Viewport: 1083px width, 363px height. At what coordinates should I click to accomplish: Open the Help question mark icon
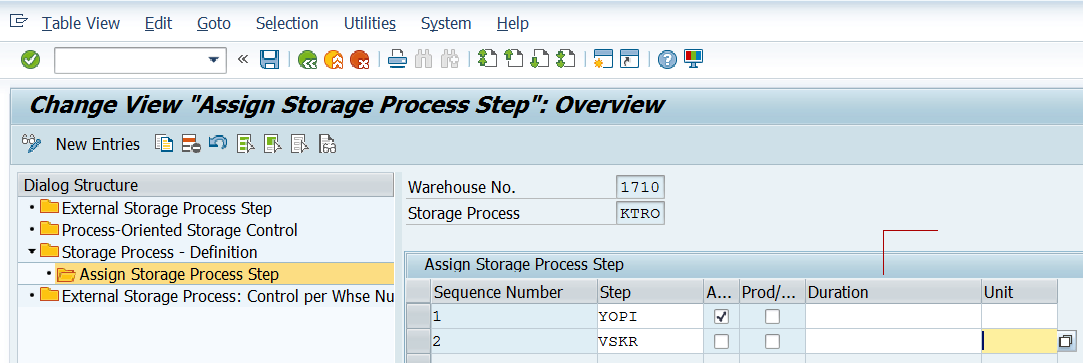click(667, 59)
